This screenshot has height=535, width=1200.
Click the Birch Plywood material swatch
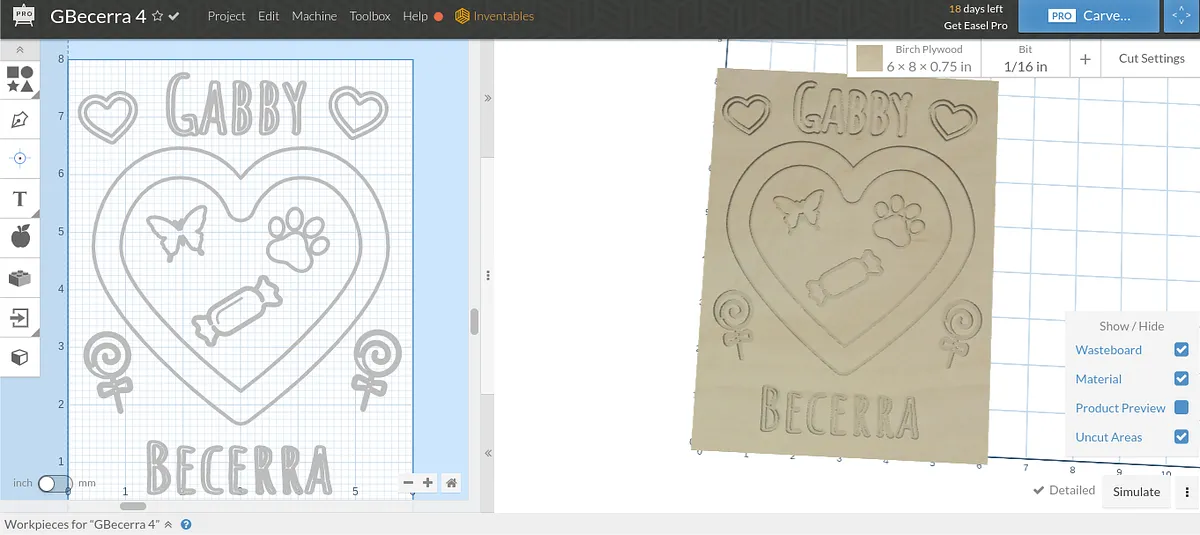tap(869, 59)
